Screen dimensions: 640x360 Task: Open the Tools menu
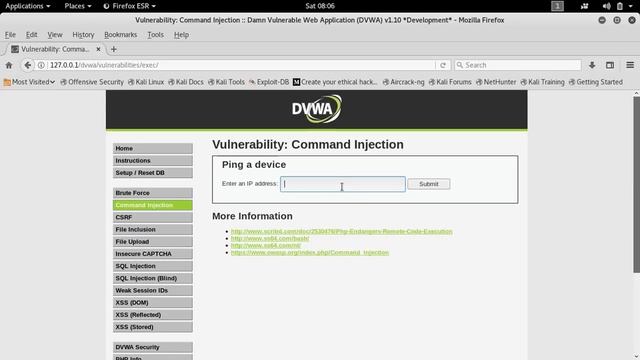coord(156,35)
